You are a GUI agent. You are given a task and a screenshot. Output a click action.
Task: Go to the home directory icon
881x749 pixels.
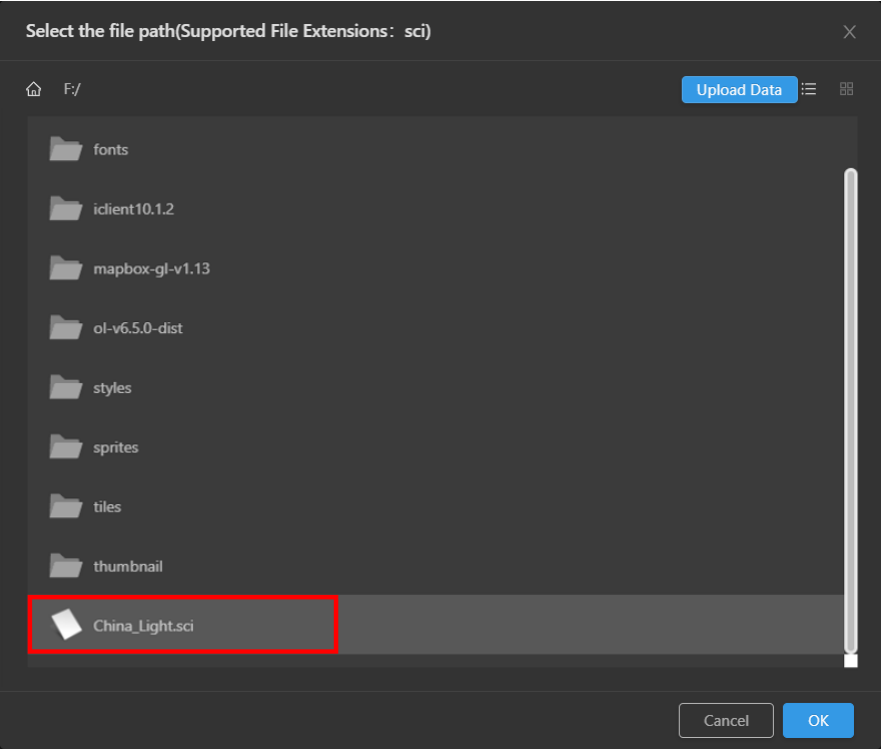(34, 89)
